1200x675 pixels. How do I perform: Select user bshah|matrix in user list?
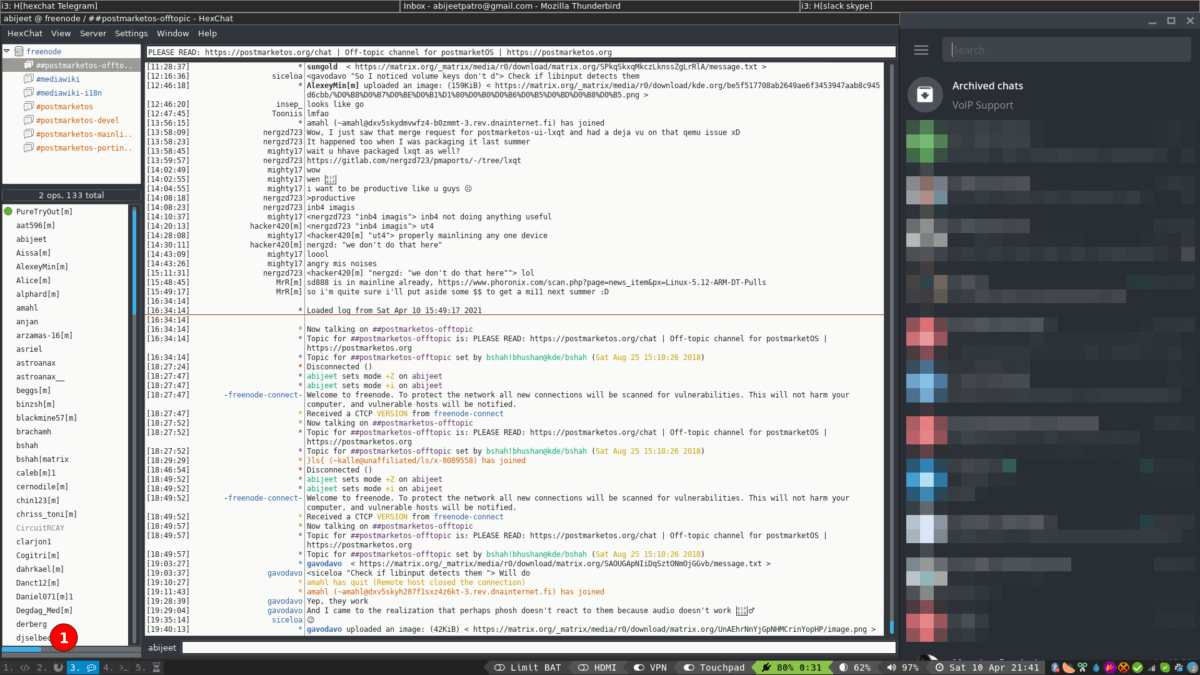click(43, 459)
